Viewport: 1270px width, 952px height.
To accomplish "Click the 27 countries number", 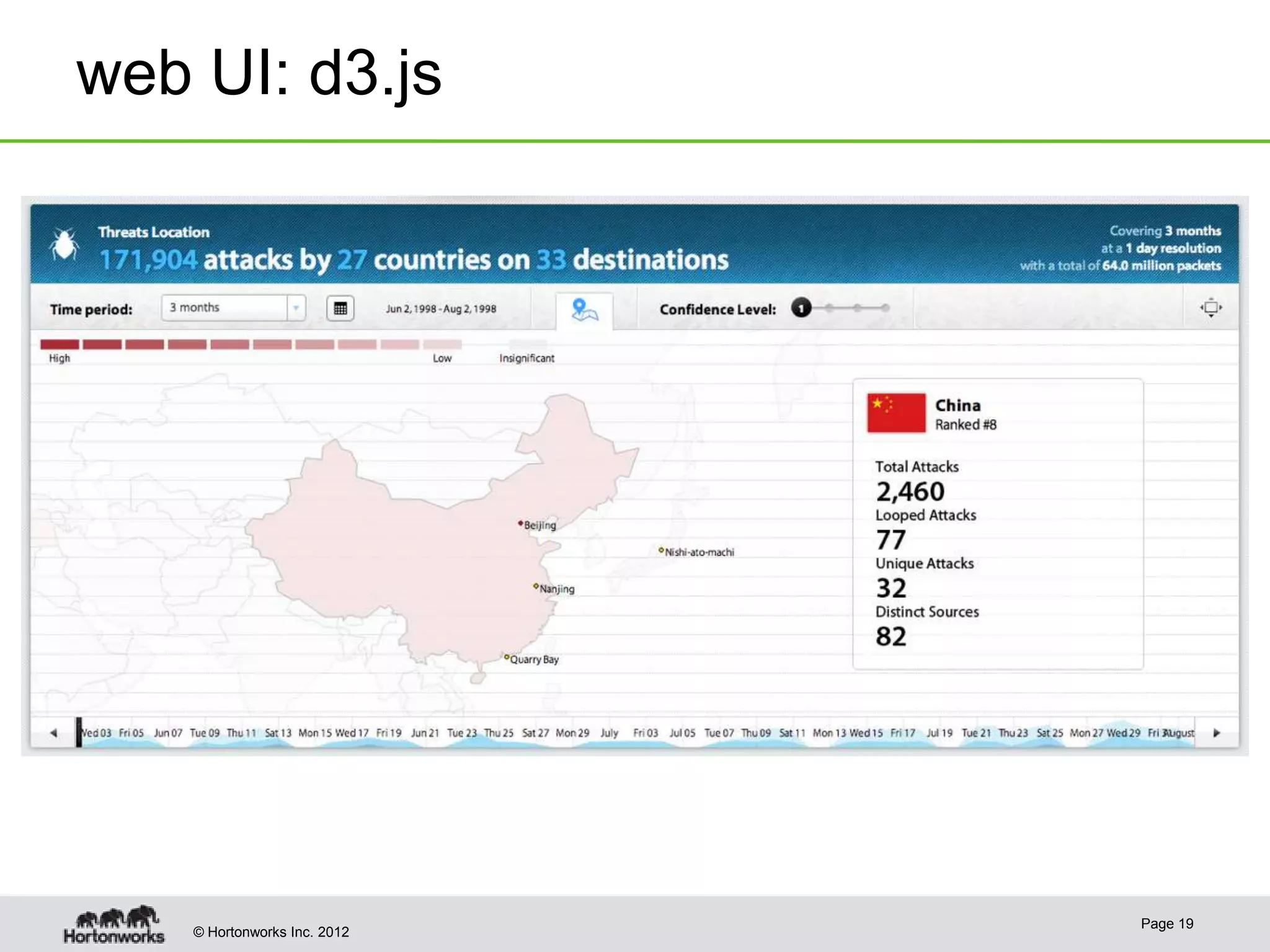I will tap(352, 260).
